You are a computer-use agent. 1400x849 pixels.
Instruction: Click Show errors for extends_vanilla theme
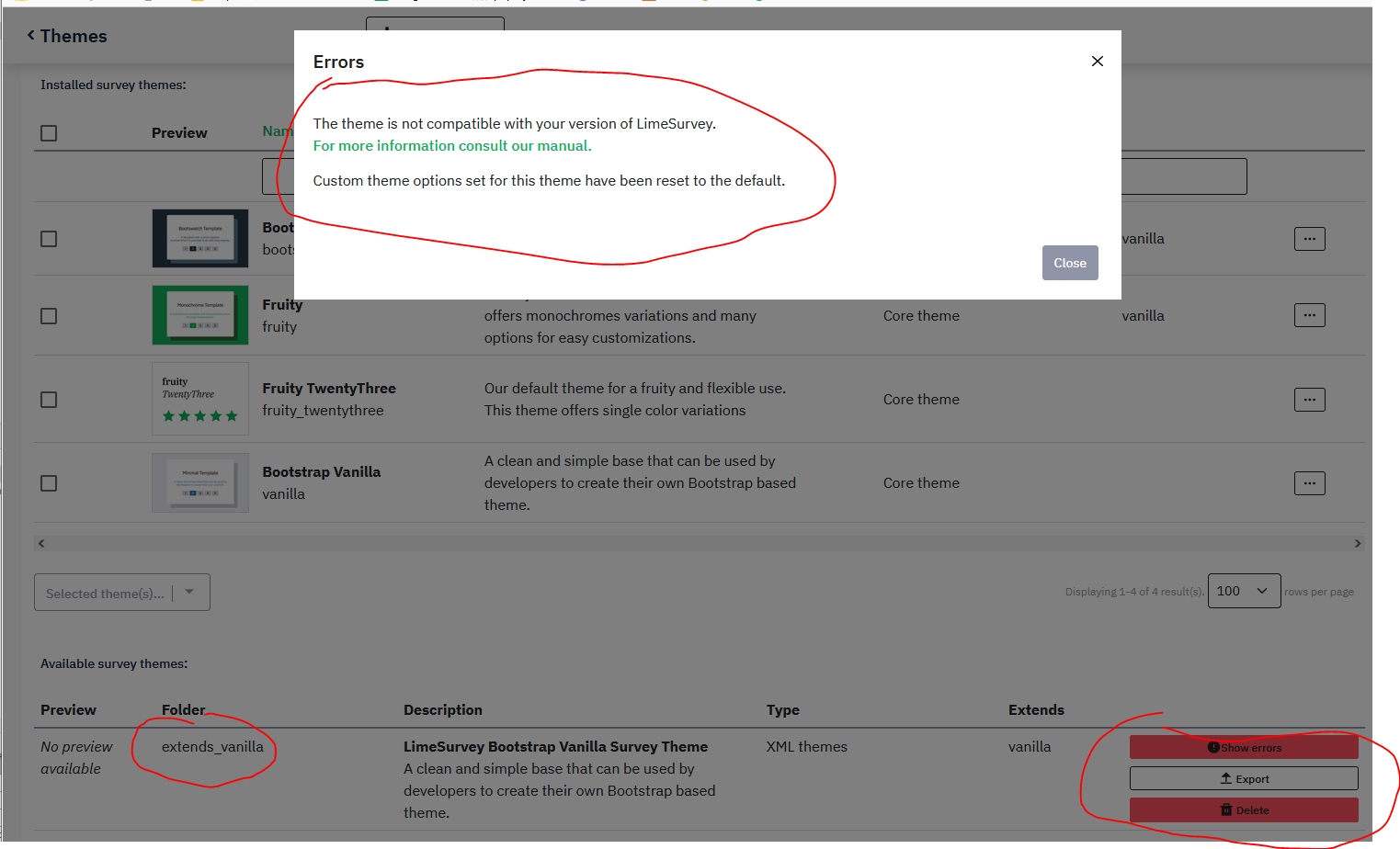[1243, 748]
